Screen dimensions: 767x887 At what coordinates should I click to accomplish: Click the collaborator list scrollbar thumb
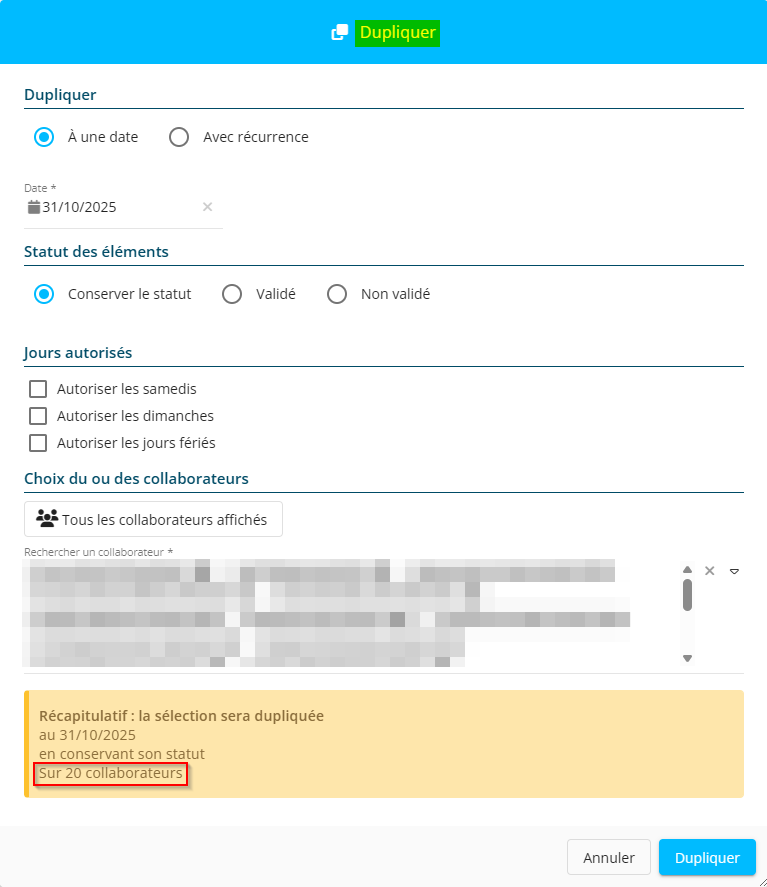687,595
